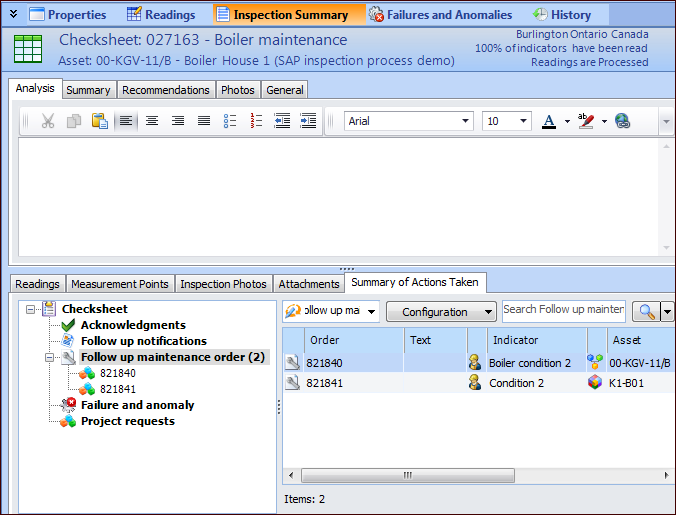
Task: Click the search magnifier icon
Action: click(645, 312)
